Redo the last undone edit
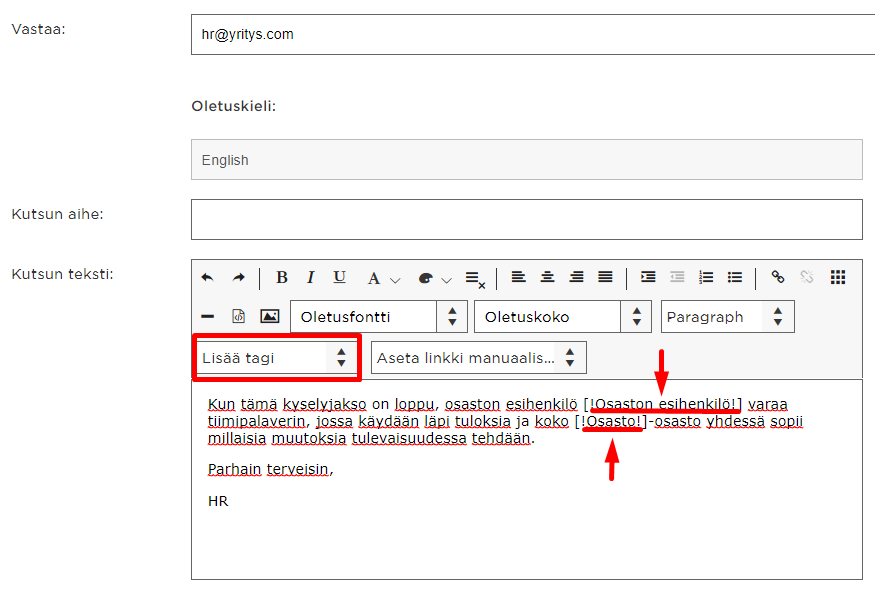The height and width of the screenshot is (592, 875). pos(238,277)
